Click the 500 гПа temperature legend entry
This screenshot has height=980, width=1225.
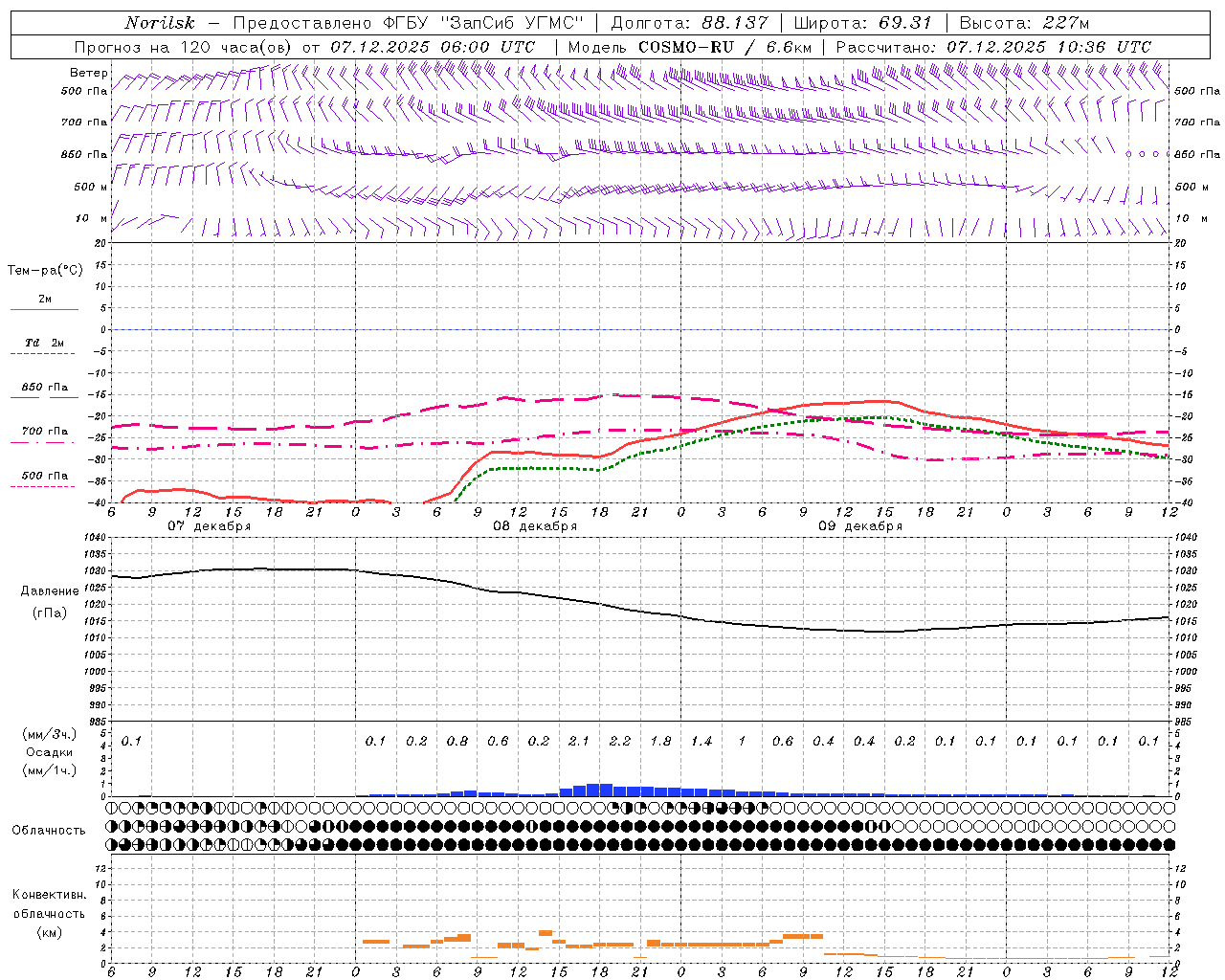coord(45,476)
